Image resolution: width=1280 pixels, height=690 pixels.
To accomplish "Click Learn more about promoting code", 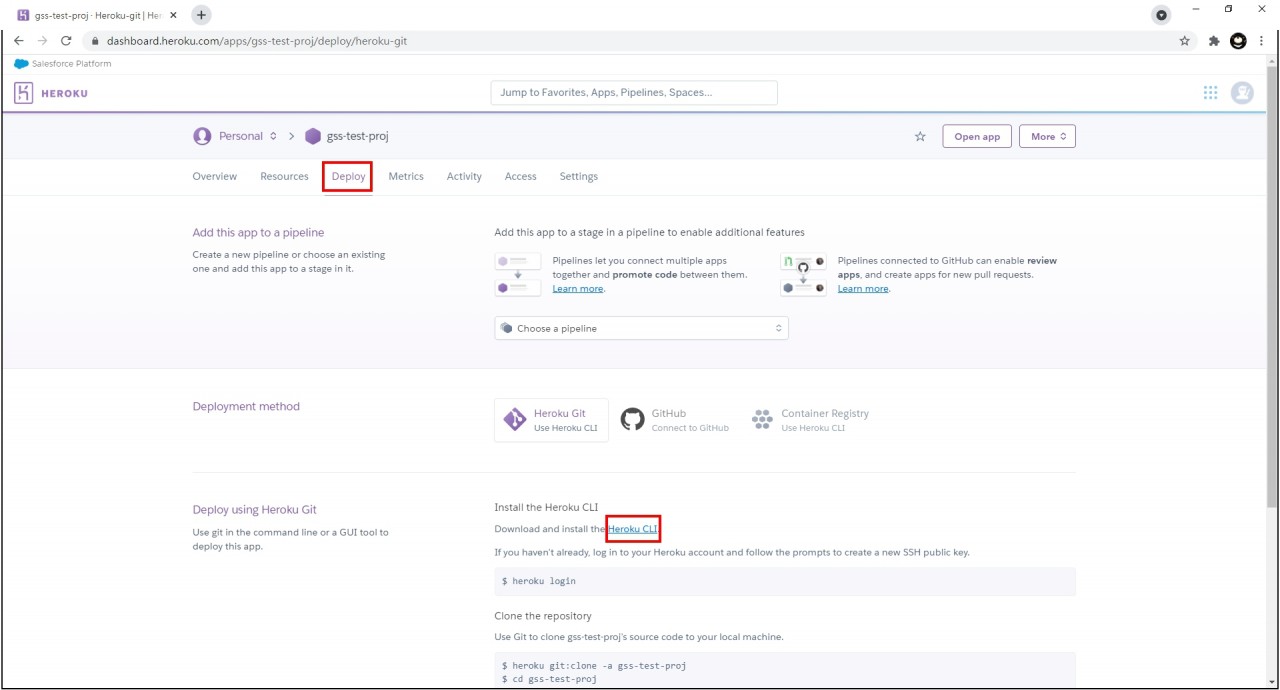I will click(x=578, y=289).
